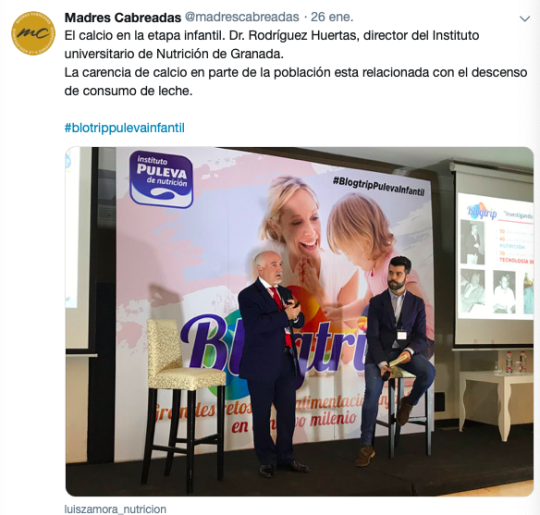The width and height of the screenshot is (540, 515).
Task: Click the seated bearded man in the photo
Action: (394, 358)
